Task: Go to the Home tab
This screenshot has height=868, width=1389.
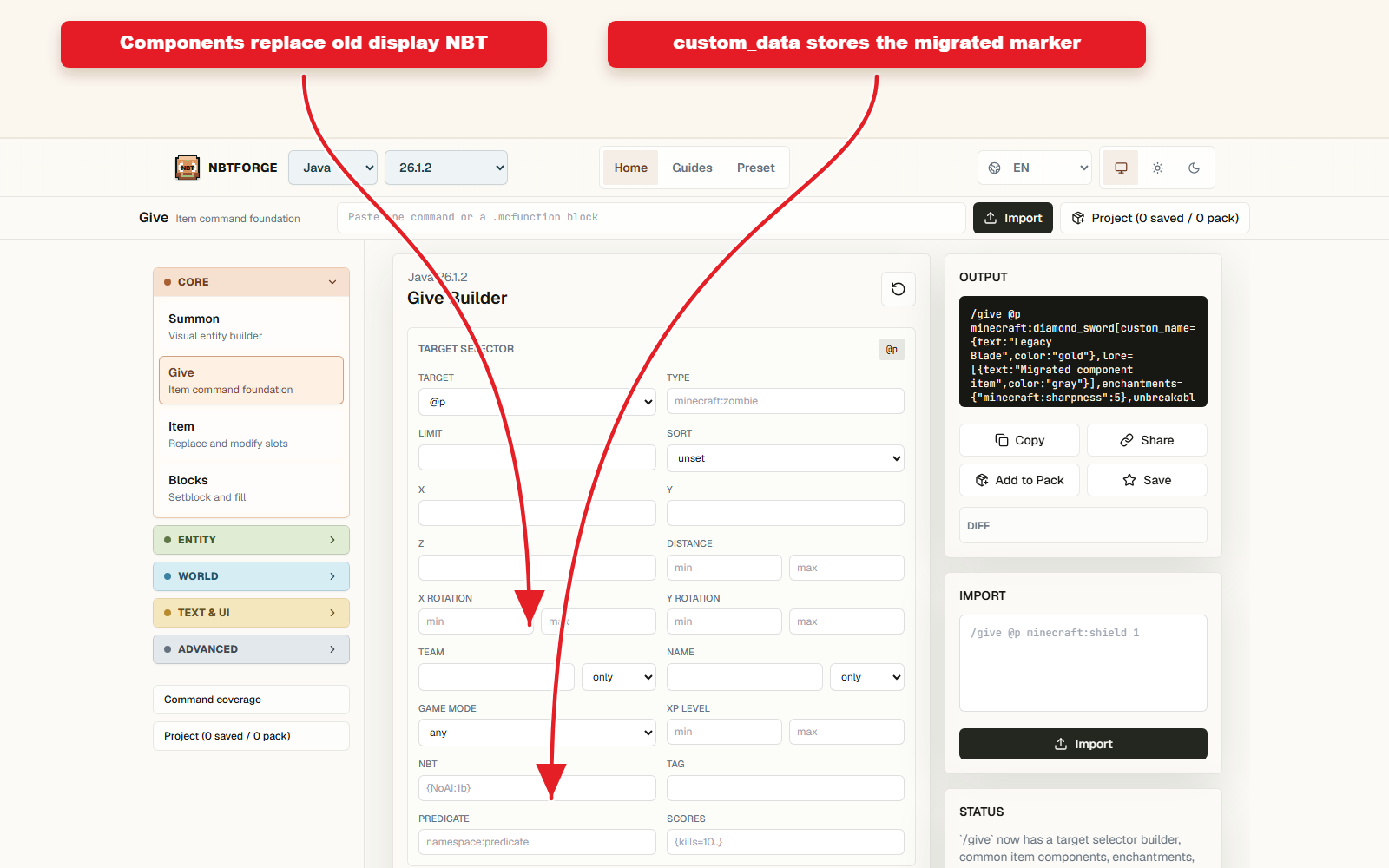Action: point(631,168)
